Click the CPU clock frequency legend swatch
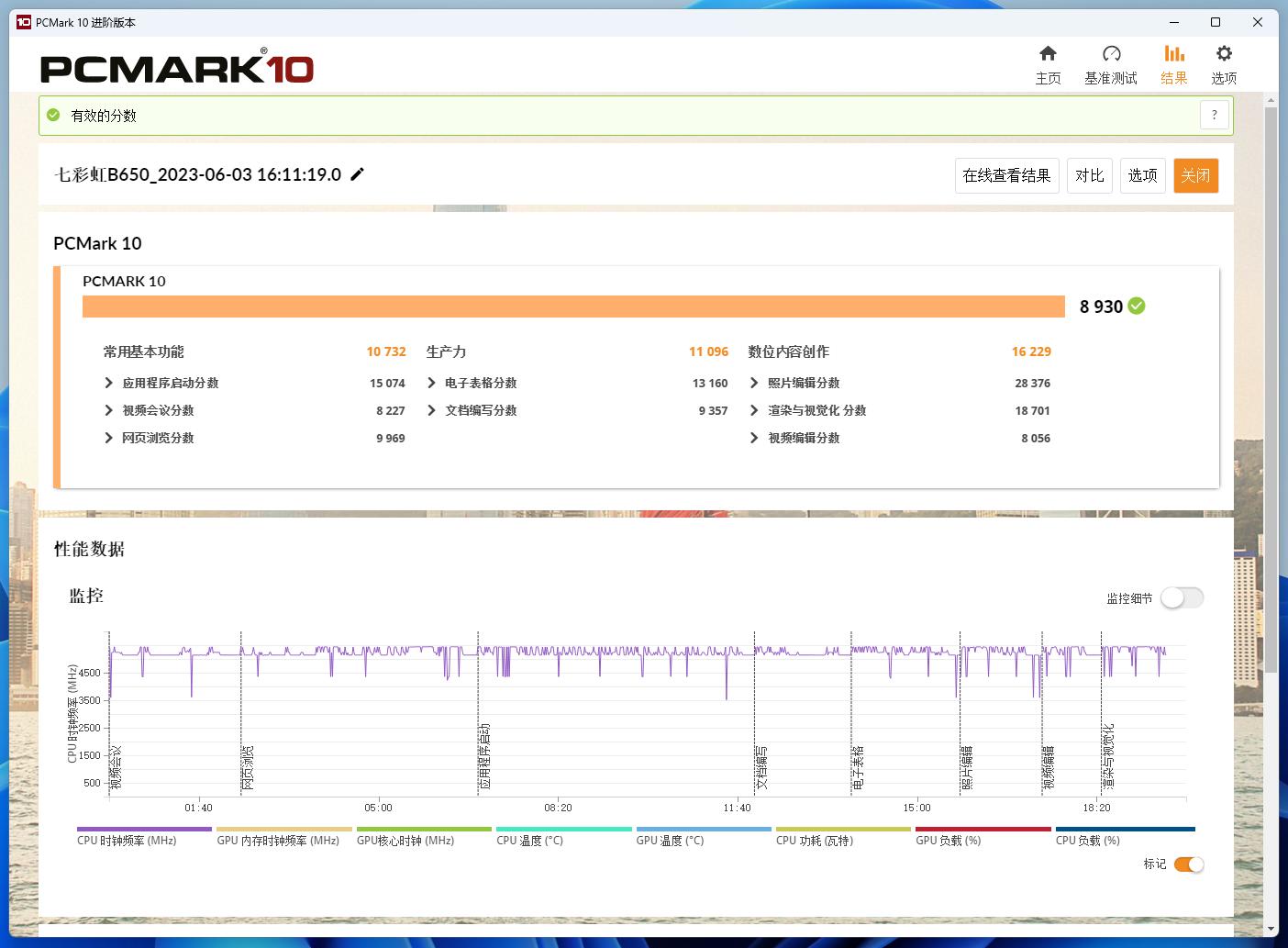This screenshot has height=948, width=1288. [x=144, y=830]
